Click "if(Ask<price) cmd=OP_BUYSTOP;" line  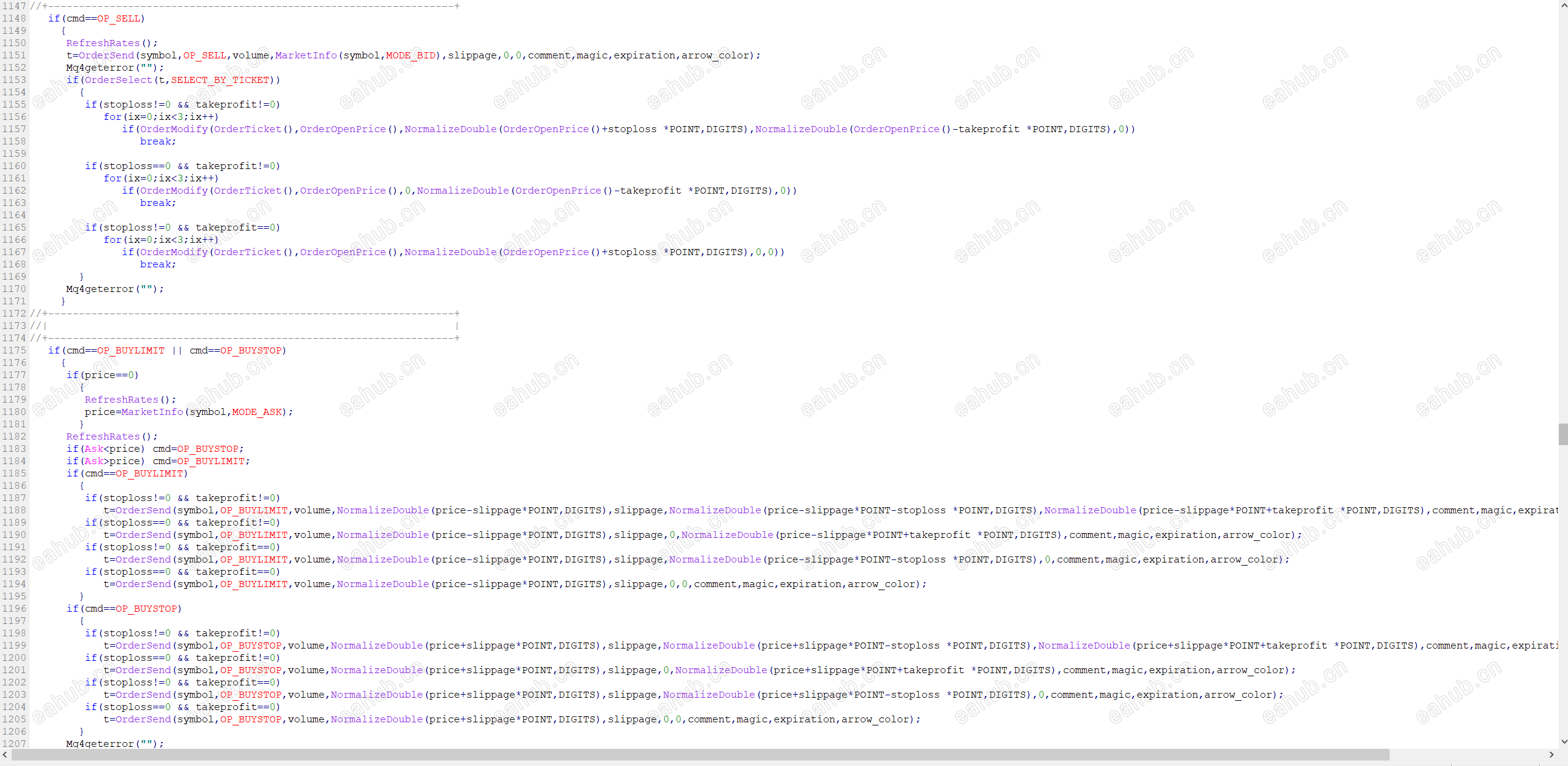(x=155, y=449)
